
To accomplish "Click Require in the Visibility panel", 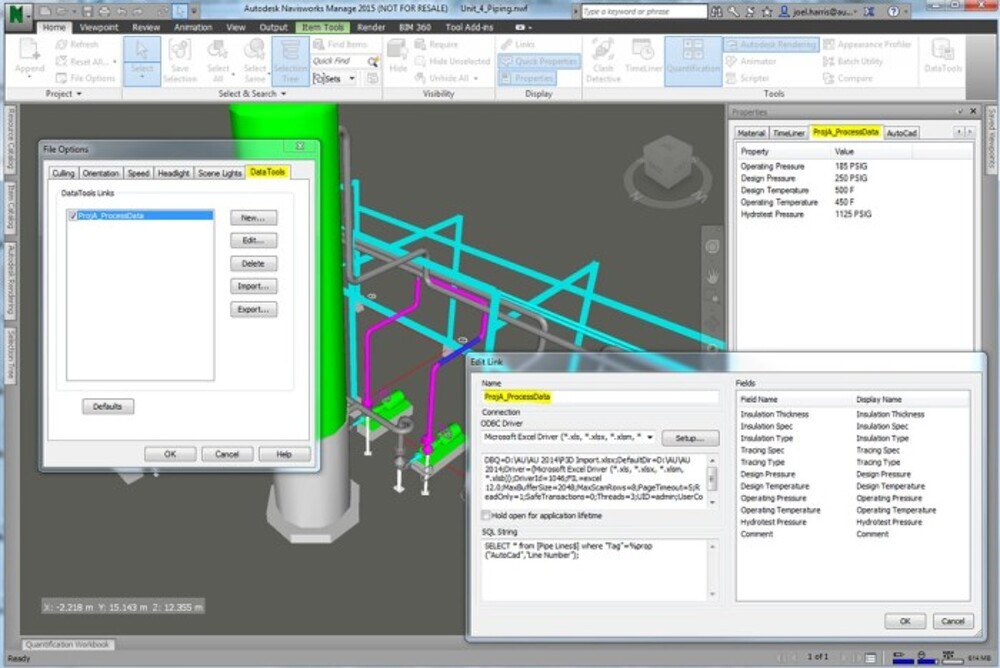I will [437, 44].
